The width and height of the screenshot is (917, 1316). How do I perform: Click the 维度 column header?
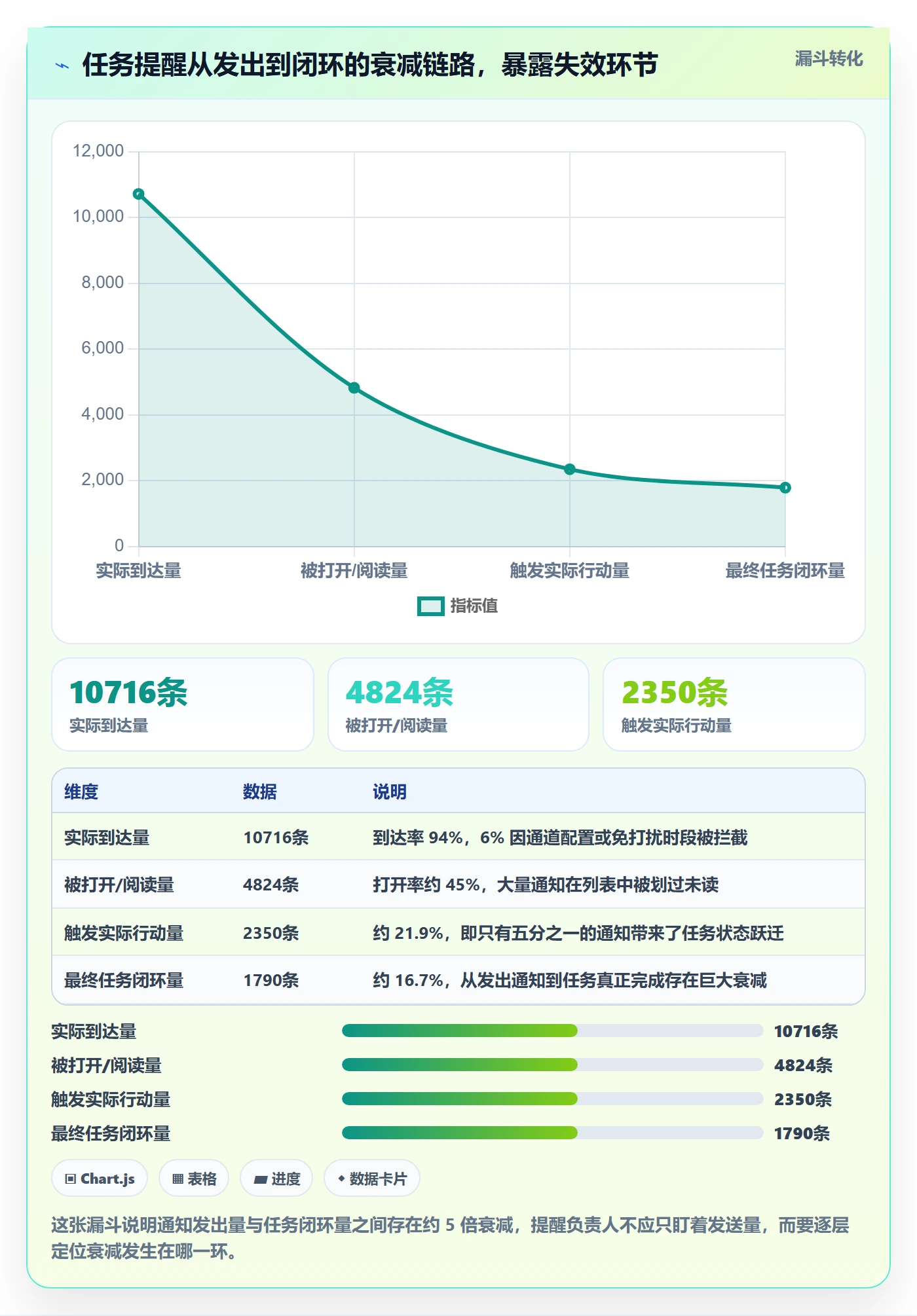pyautogui.click(x=81, y=792)
